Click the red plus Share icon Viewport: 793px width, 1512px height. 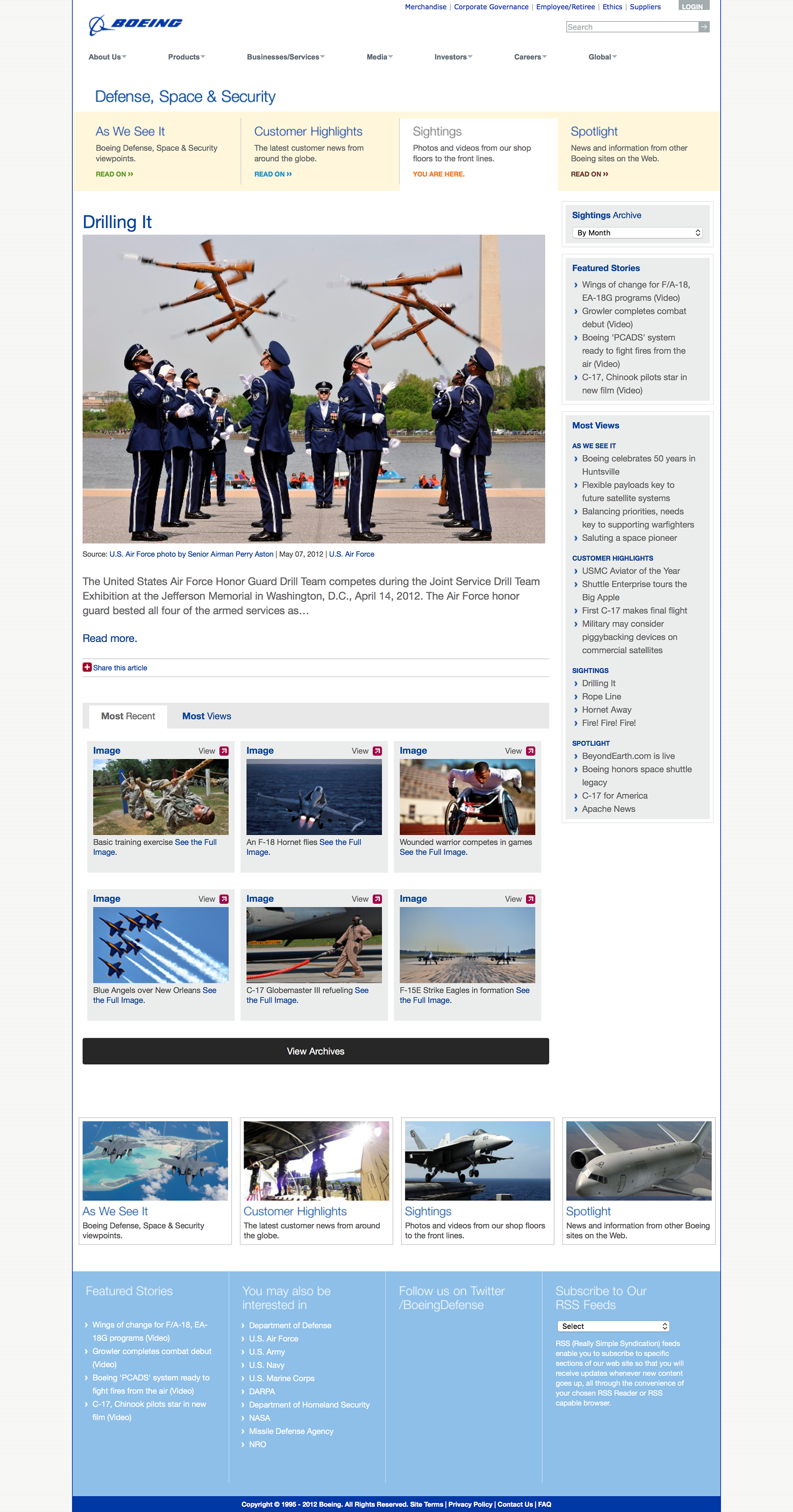coord(87,667)
